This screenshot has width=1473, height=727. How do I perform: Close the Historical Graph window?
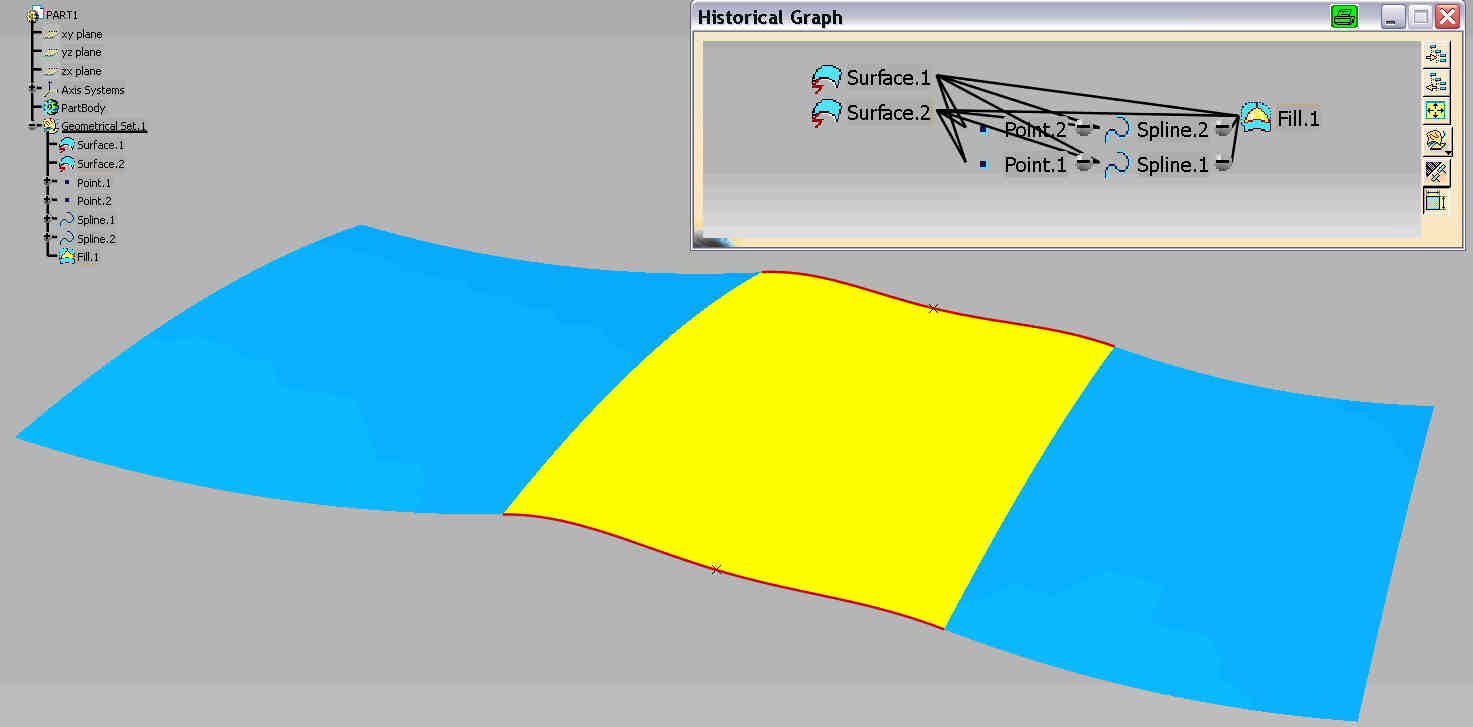tap(1447, 17)
